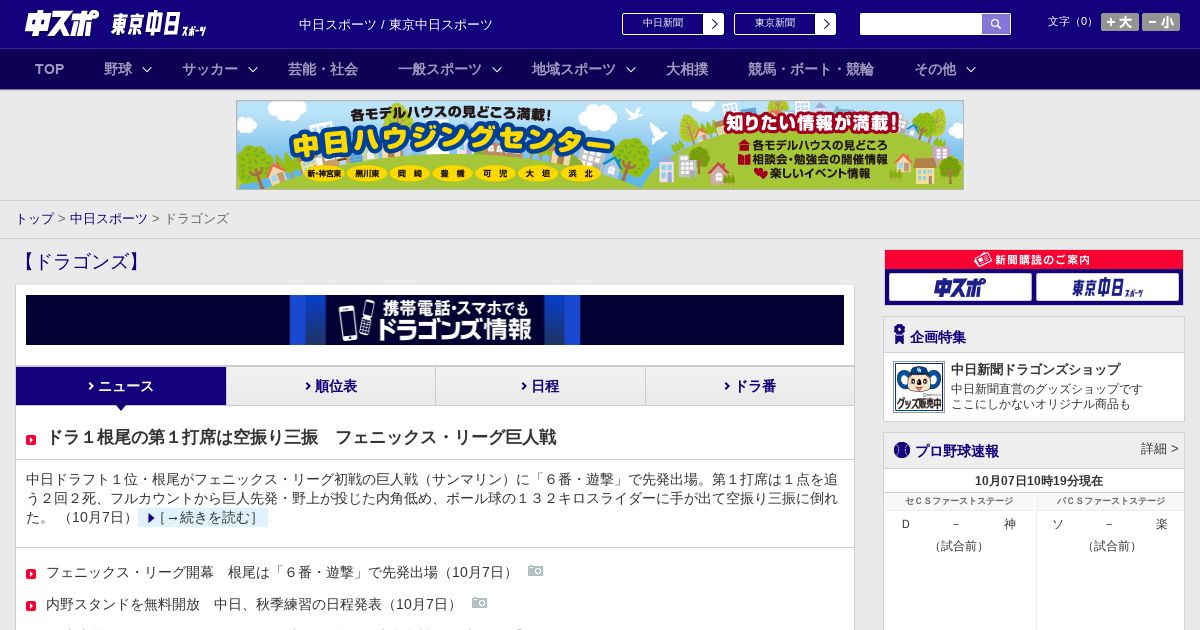This screenshot has width=1200, height=630.
Task: Click the arrow beside 中日新聞 button
Action: click(714, 24)
